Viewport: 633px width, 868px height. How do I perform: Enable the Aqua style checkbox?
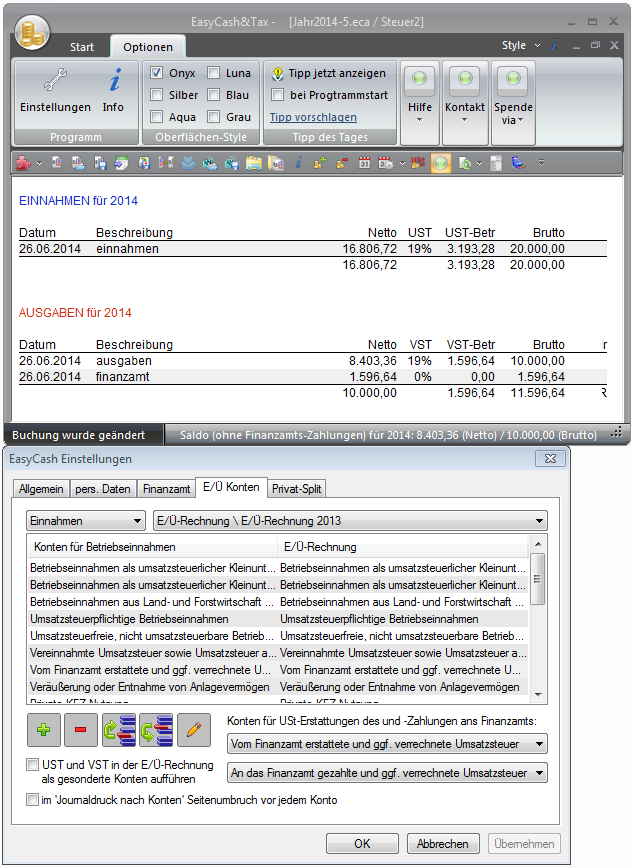(x=157, y=117)
